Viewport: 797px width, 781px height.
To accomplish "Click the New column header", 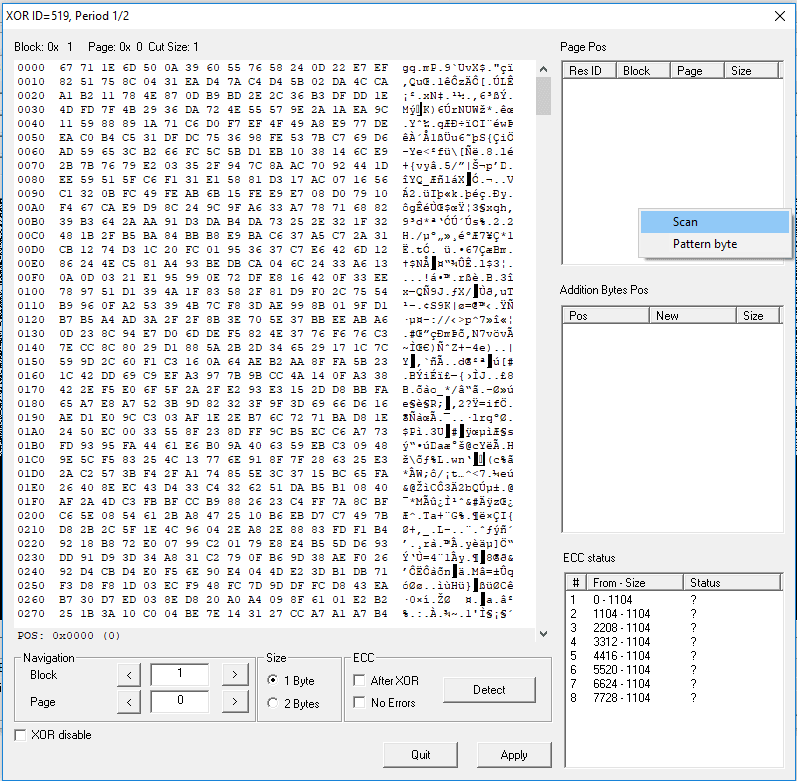I will tap(693, 316).
